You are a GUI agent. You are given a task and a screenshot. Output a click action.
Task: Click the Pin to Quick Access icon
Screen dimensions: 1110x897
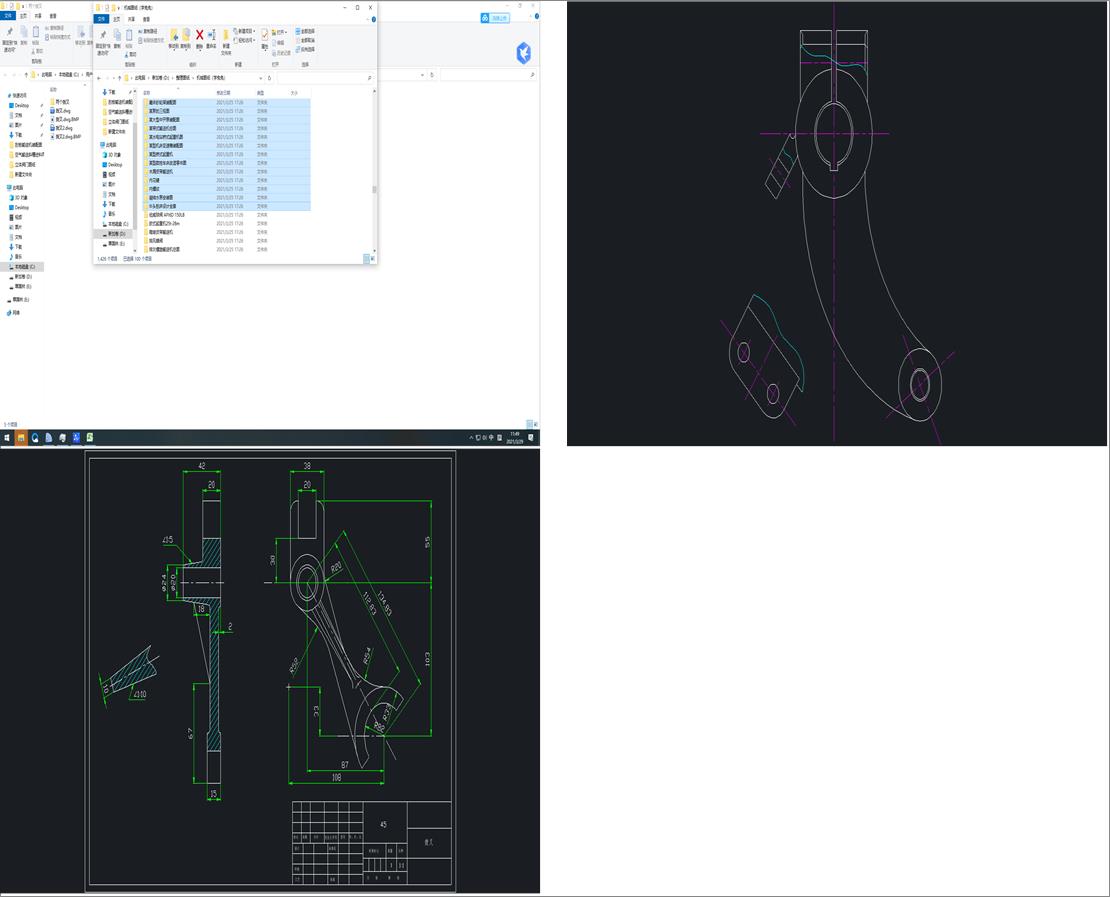coord(103,37)
